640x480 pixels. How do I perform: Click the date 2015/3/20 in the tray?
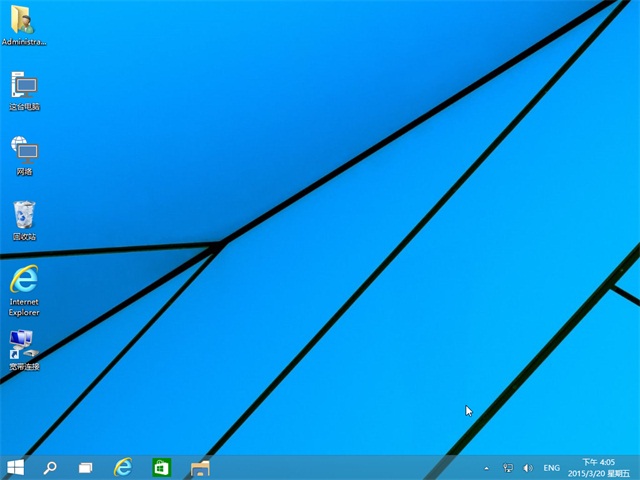tap(590, 473)
